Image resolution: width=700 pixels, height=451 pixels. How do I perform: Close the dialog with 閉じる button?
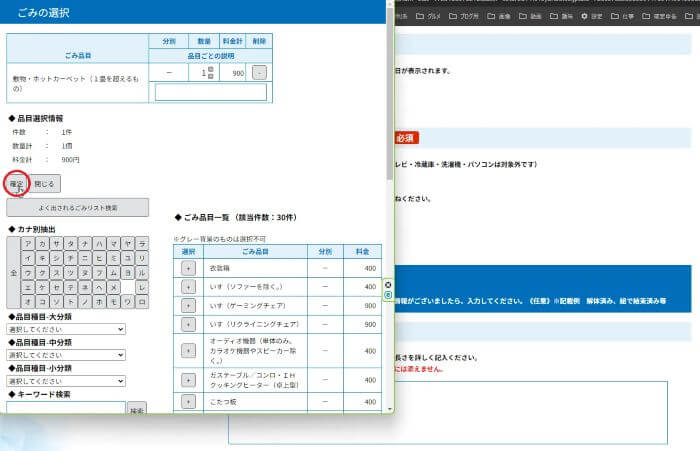44,184
